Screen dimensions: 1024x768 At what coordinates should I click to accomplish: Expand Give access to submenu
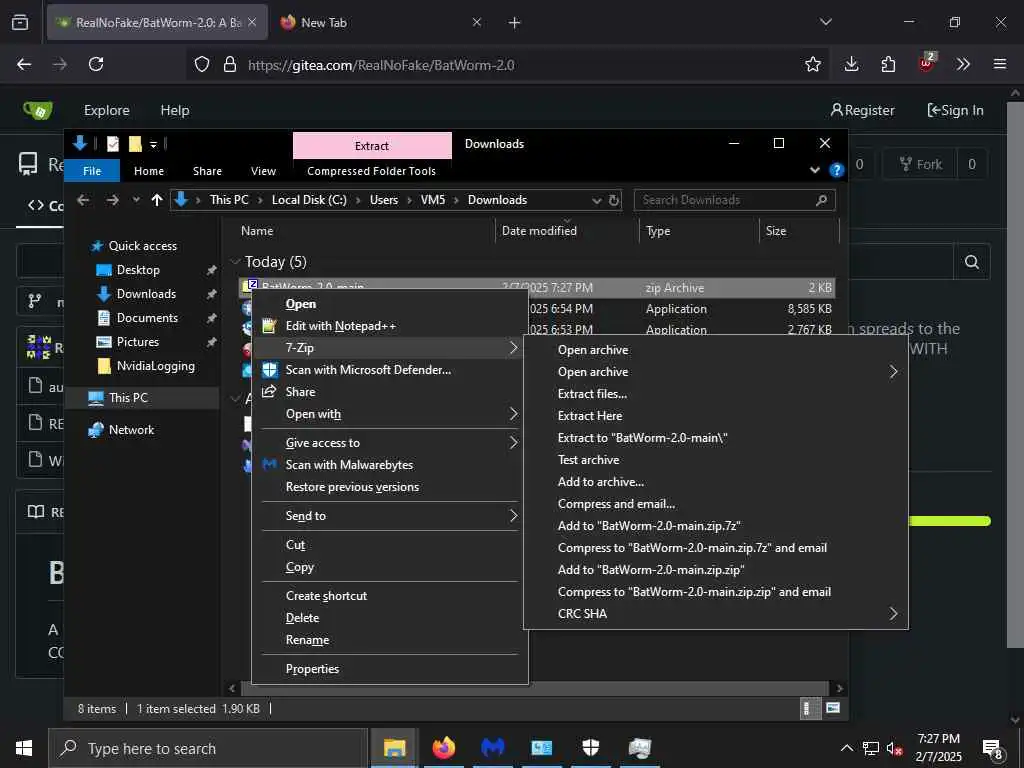tap(513, 443)
